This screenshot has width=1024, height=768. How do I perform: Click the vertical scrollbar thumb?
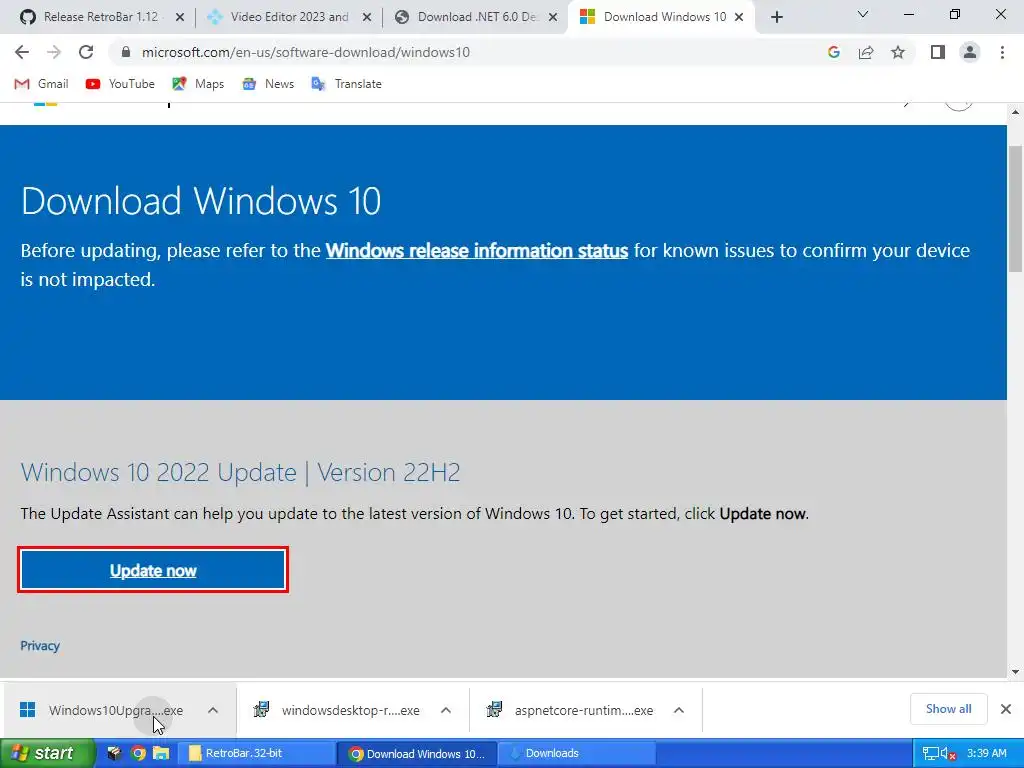point(1016,208)
